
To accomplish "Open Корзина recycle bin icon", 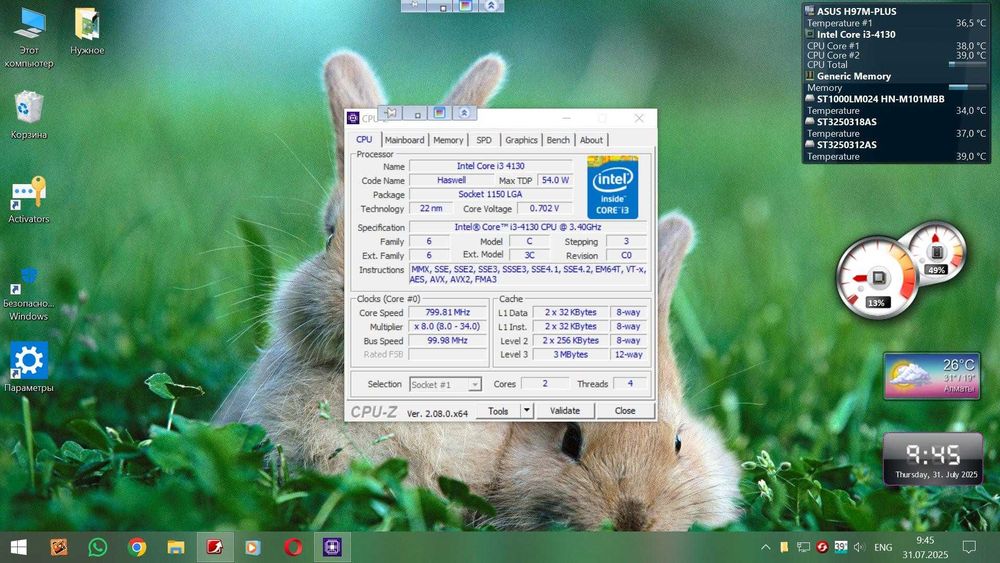I will [x=29, y=115].
